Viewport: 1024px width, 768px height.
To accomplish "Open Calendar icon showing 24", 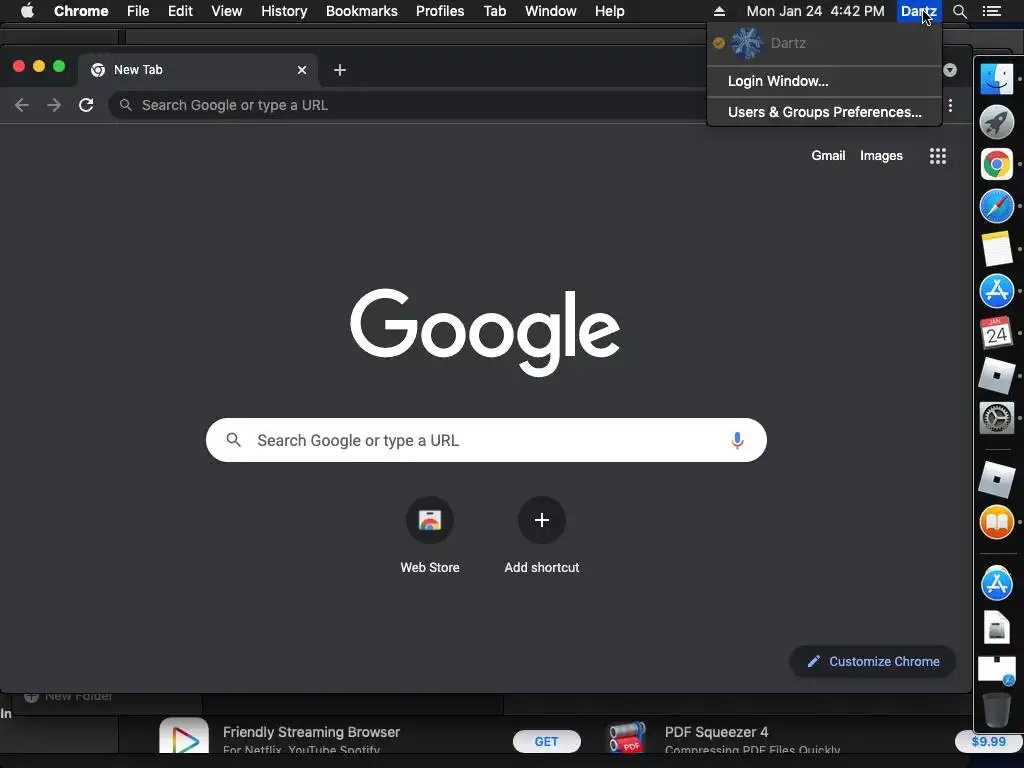I will (x=997, y=333).
